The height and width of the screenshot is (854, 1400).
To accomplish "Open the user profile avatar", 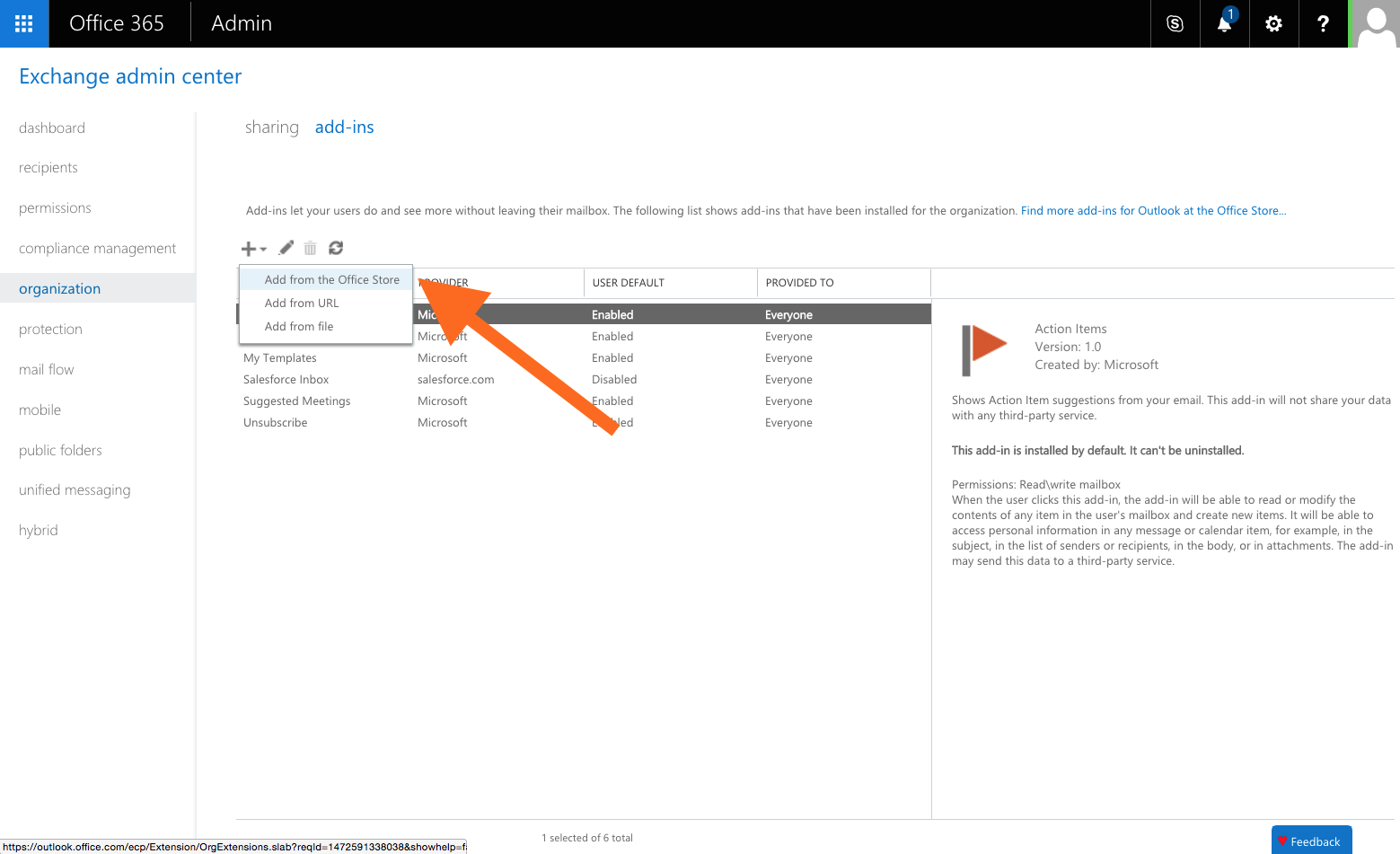I will (1376, 23).
